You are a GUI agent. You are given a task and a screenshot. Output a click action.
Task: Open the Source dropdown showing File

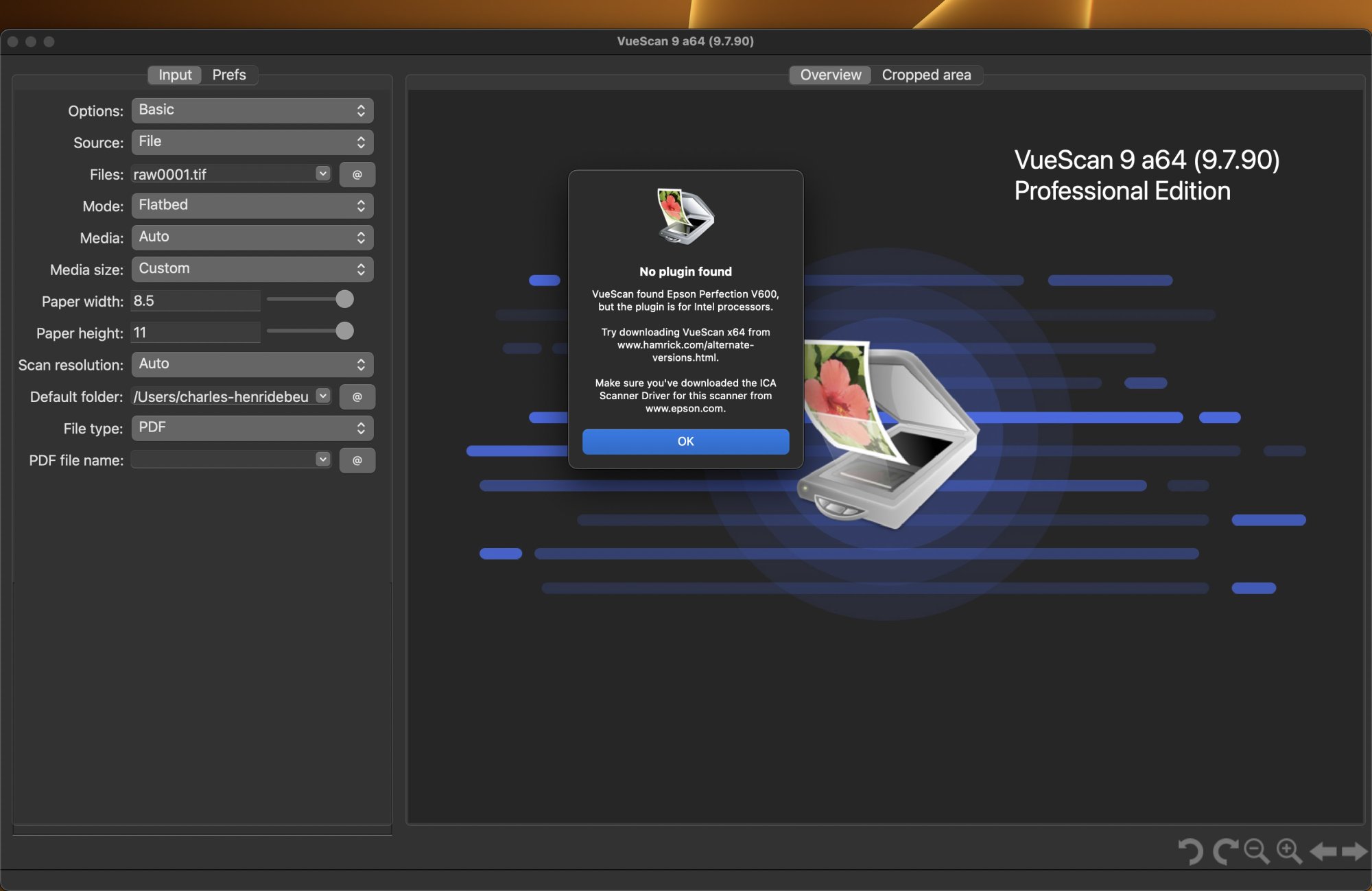tap(252, 142)
